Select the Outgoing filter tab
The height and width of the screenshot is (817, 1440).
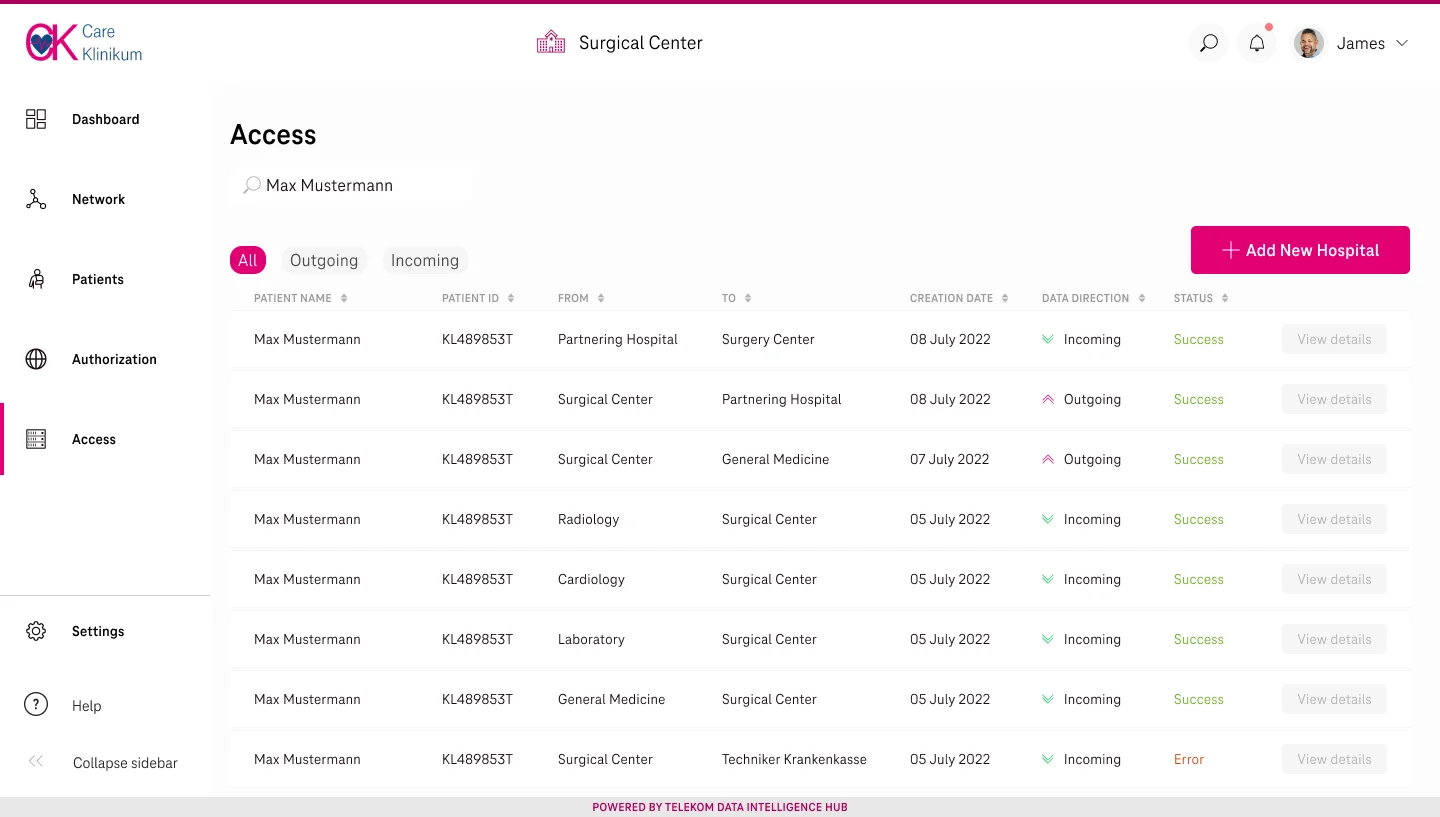pyautogui.click(x=324, y=260)
